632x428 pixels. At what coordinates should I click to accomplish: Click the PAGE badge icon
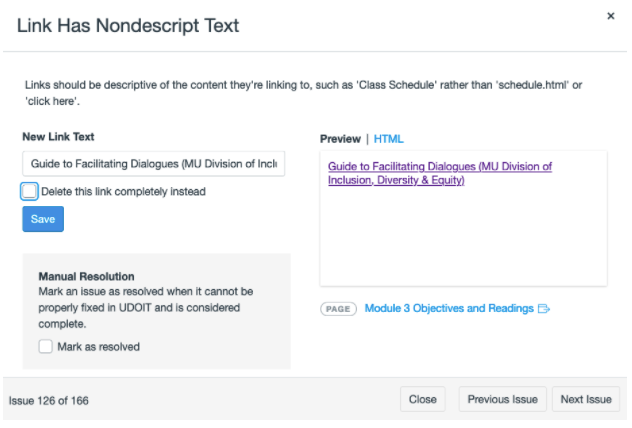[338, 309]
